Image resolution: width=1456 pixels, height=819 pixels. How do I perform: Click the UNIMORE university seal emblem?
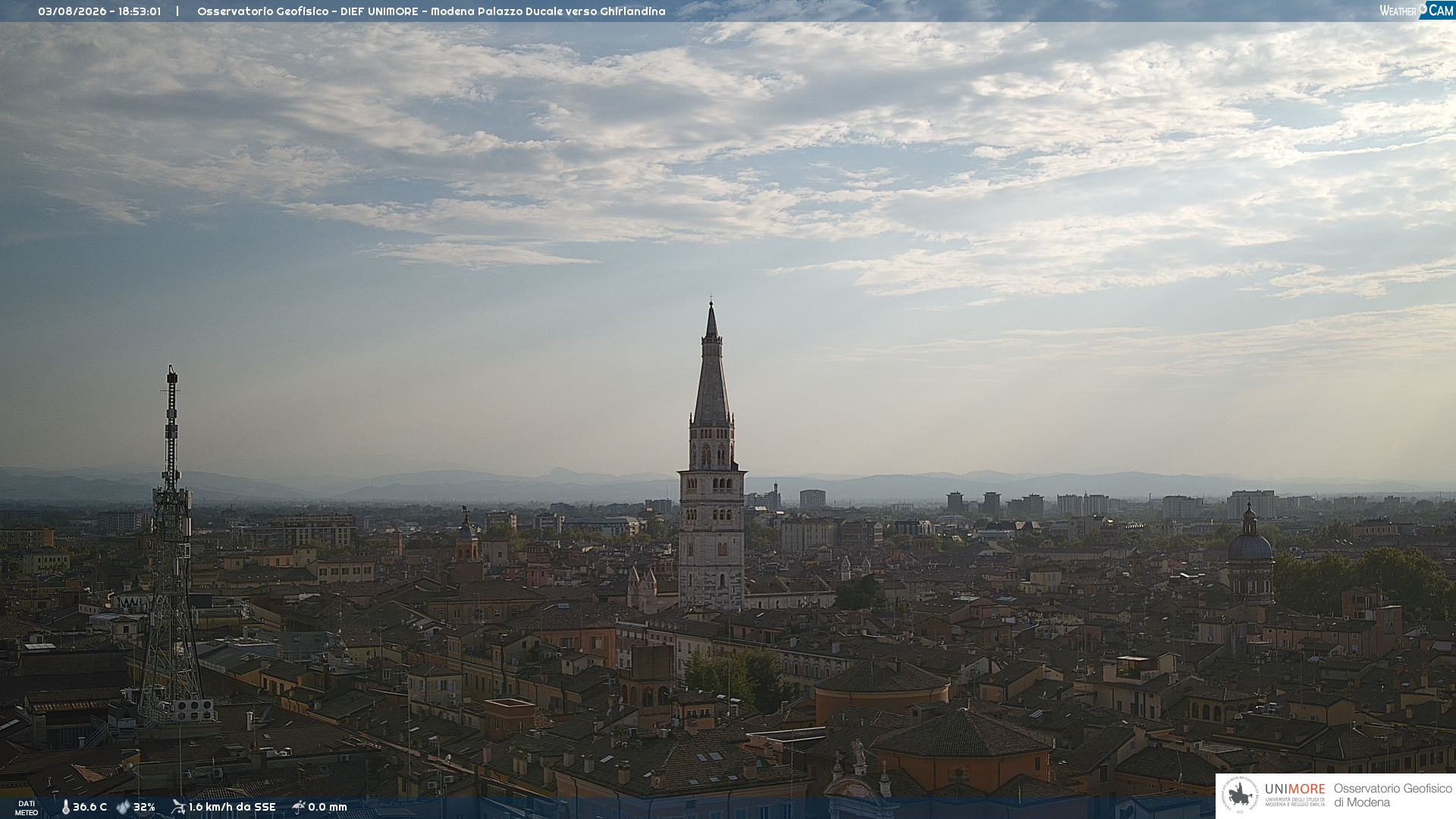pos(1239,795)
